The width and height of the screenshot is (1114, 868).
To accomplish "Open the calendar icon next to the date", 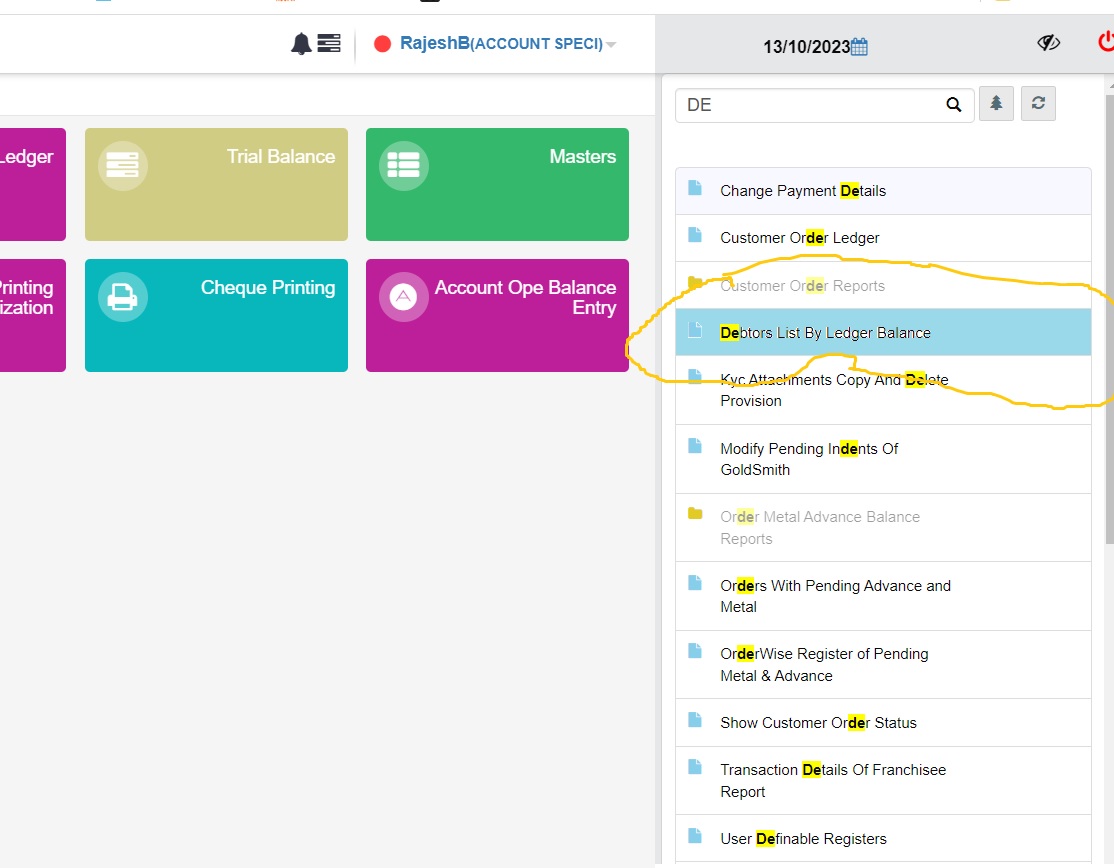I will [x=859, y=47].
